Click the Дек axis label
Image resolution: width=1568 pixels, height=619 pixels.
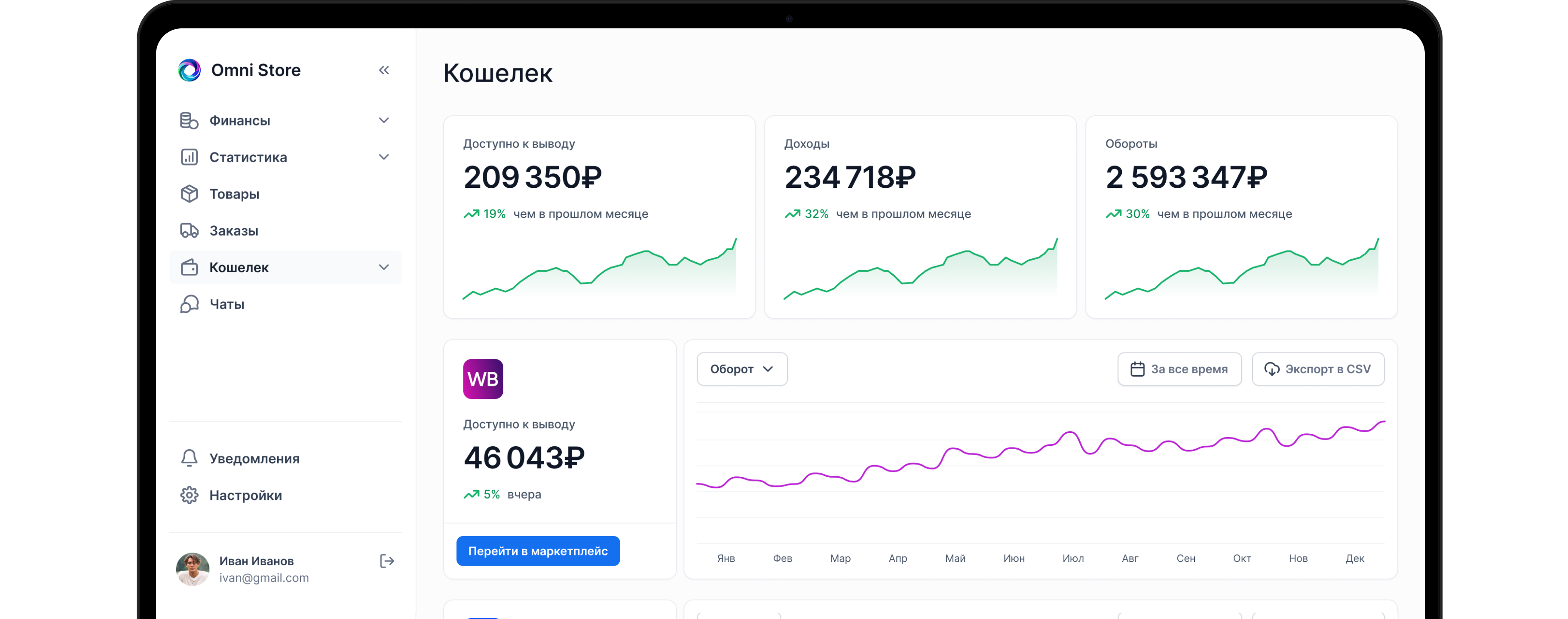[1354, 558]
